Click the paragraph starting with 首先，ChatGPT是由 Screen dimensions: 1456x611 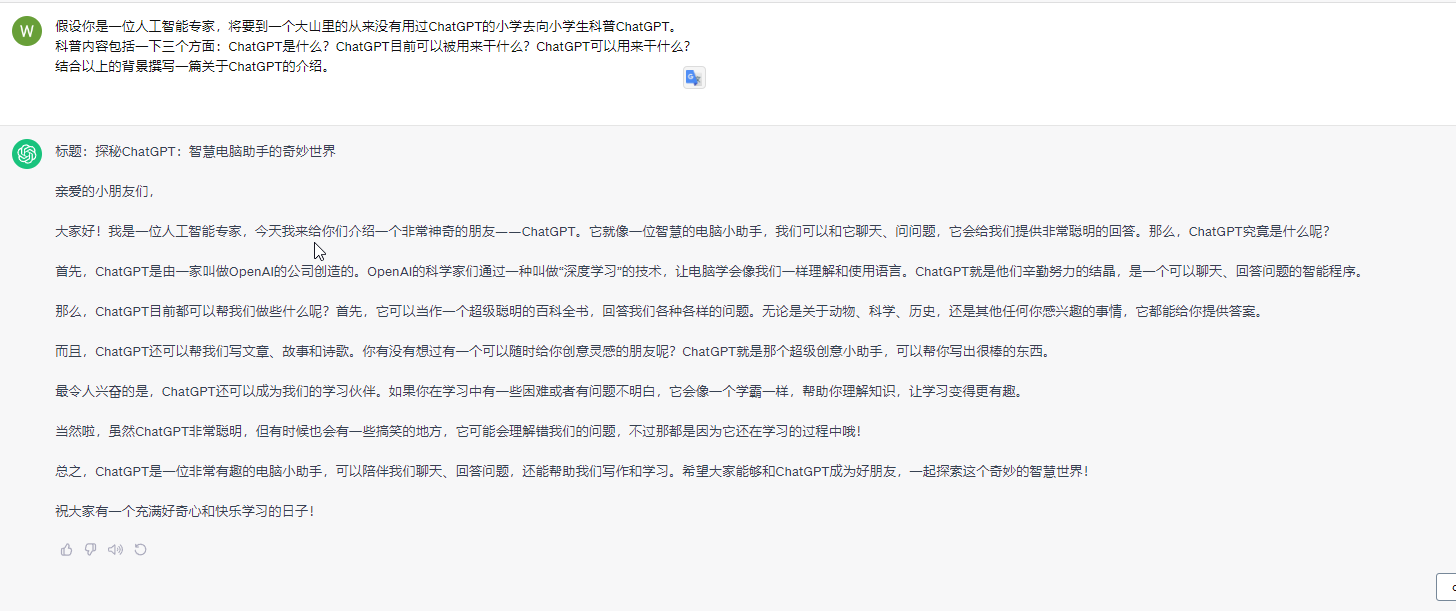click(x=708, y=271)
